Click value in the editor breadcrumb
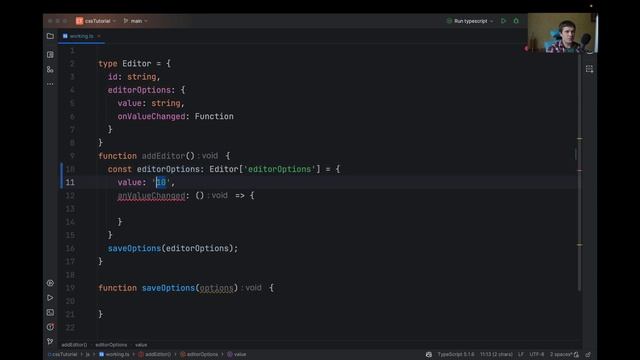 (141, 345)
